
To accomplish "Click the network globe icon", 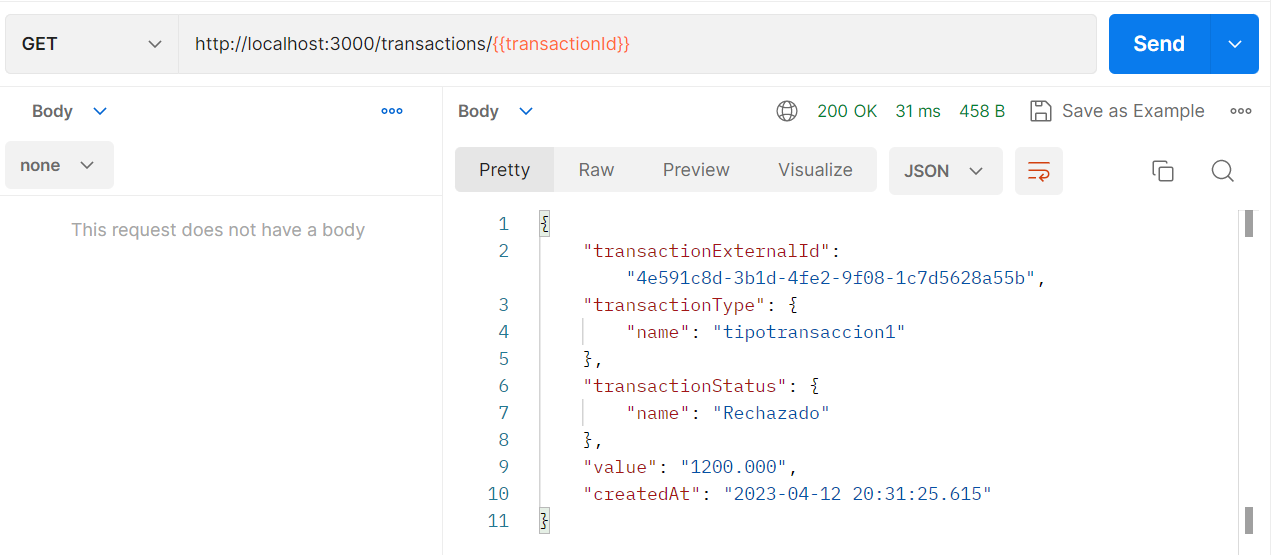I will 787,111.
